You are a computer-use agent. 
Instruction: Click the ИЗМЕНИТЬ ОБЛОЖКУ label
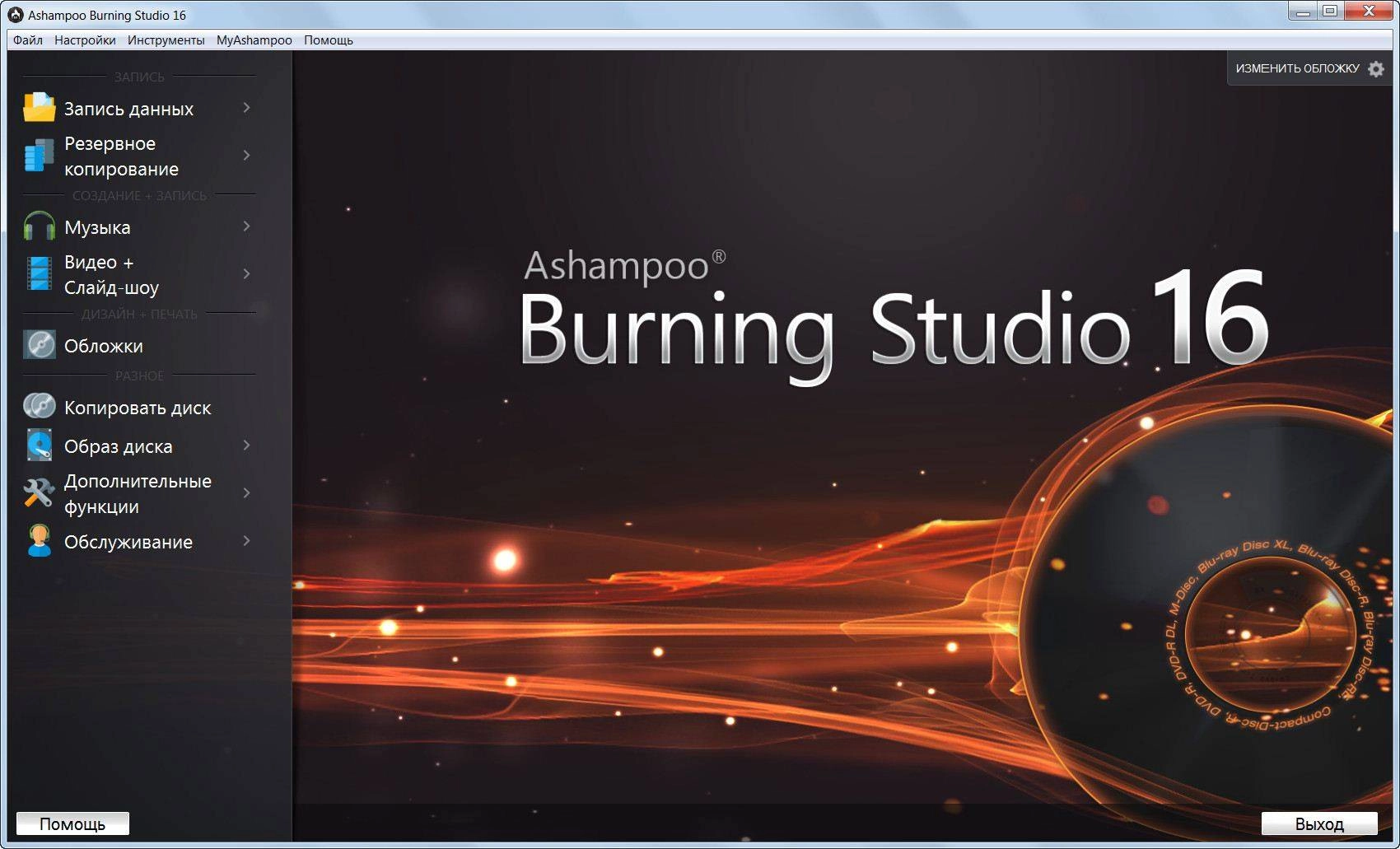[x=1297, y=69]
